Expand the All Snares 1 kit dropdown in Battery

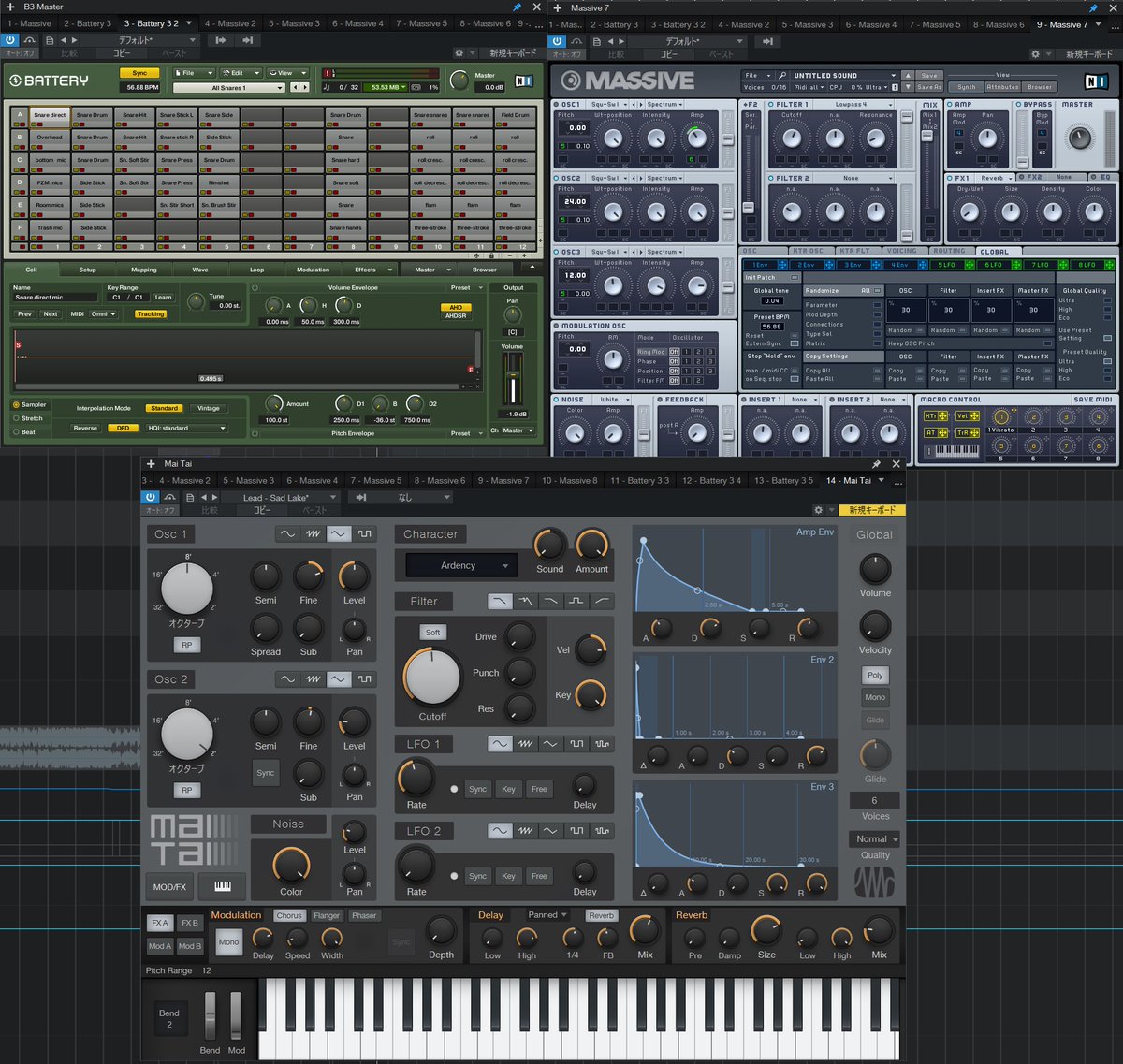tap(229, 88)
